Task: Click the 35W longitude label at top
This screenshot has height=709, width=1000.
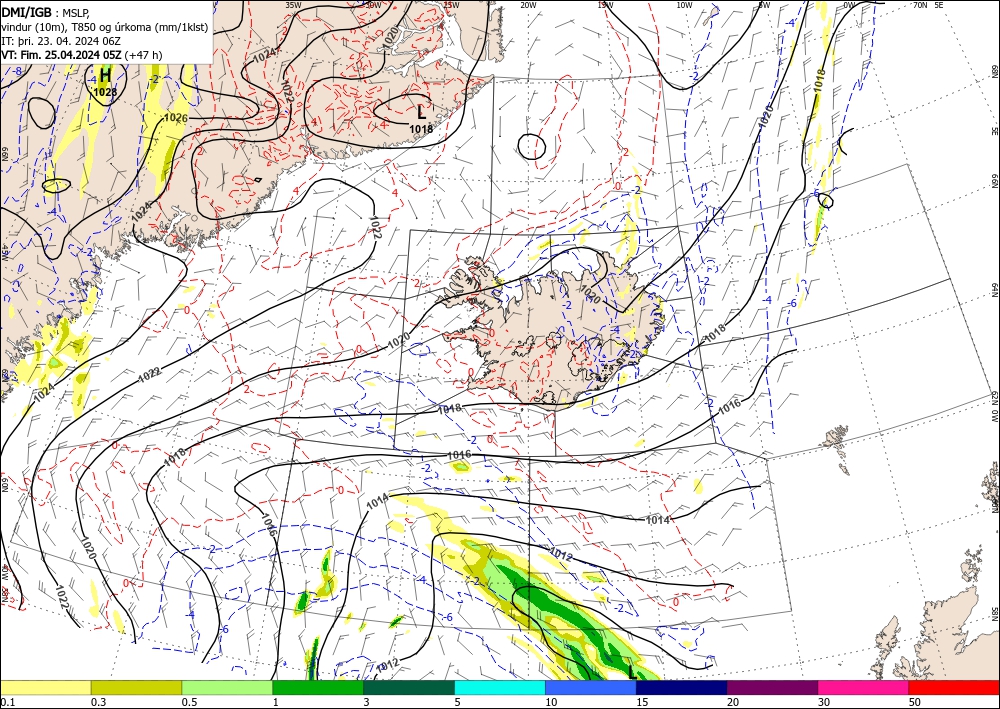Action: tap(293, 5)
